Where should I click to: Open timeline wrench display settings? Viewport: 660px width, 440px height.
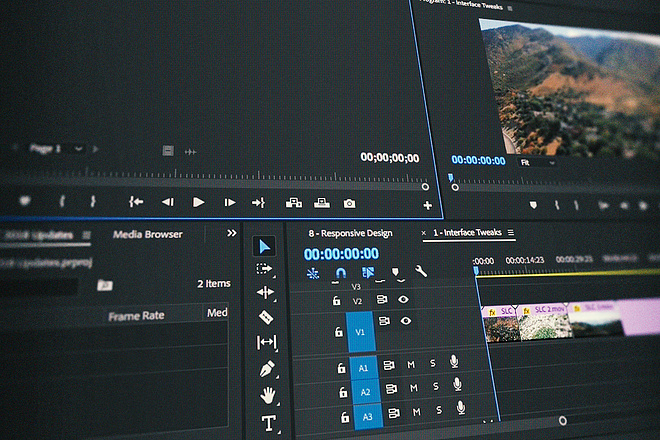pyautogui.click(x=421, y=271)
